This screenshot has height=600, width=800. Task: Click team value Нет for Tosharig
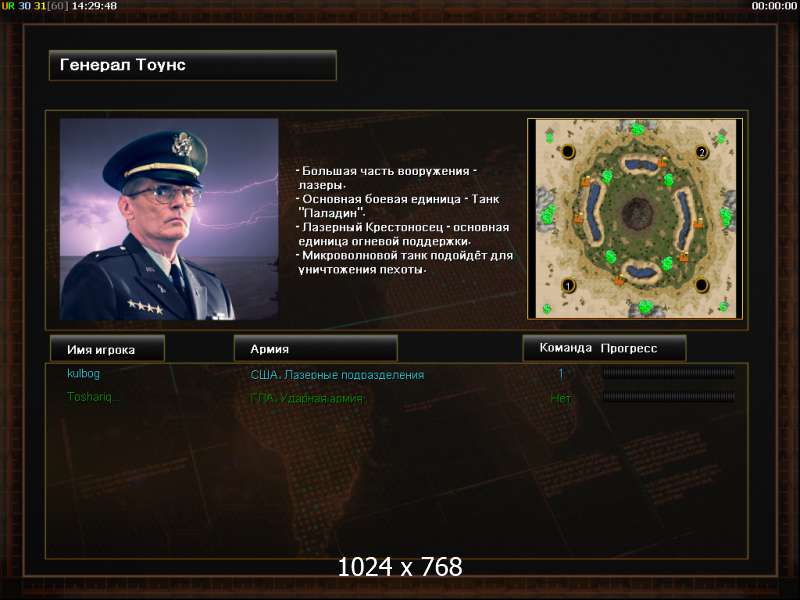pyautogui.click(x=561, y=398)
